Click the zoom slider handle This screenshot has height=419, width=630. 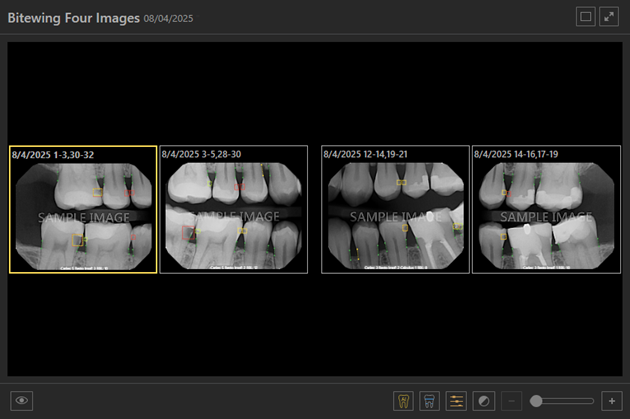tap(537, 400)
